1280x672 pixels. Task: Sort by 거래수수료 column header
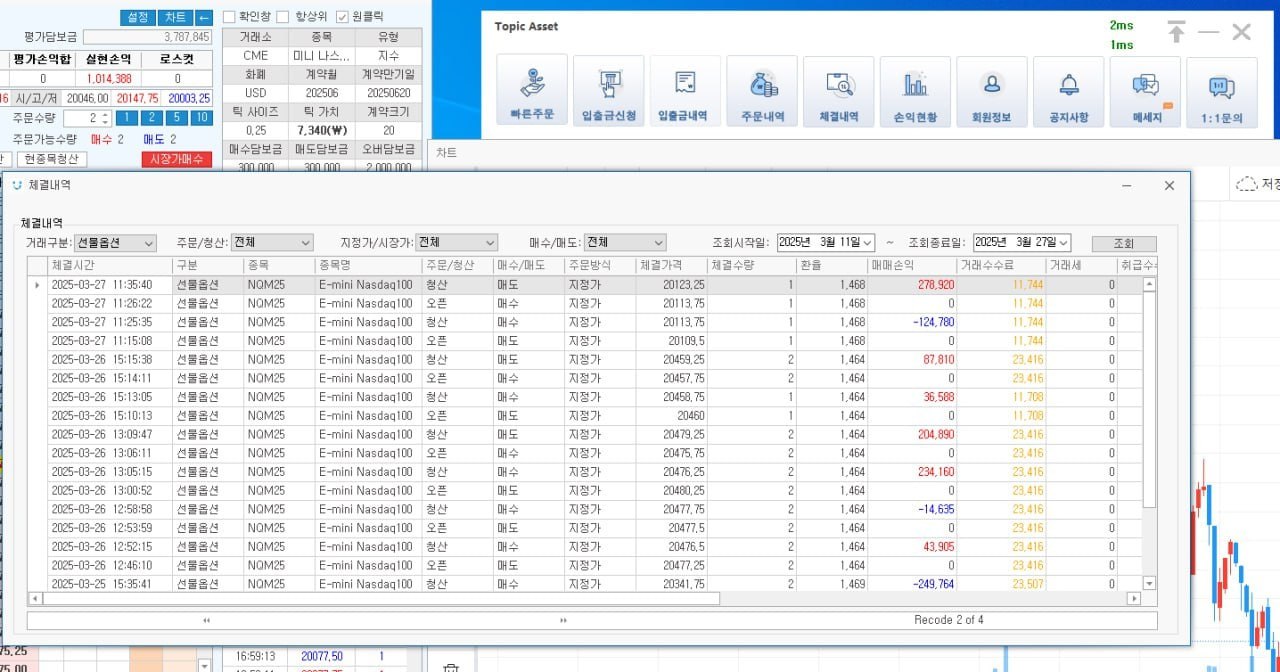click(1001, 266)
